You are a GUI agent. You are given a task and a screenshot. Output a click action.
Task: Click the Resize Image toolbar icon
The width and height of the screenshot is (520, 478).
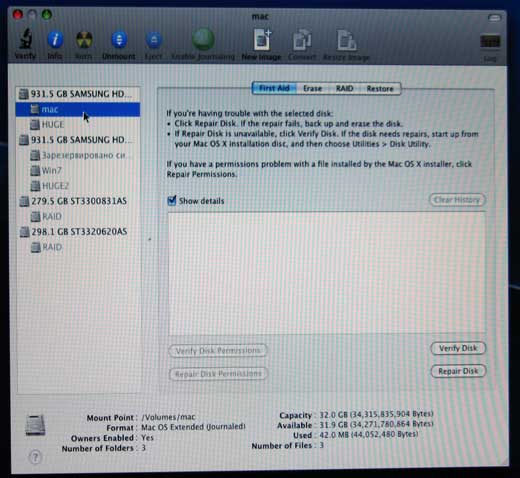tap(346, 40)
